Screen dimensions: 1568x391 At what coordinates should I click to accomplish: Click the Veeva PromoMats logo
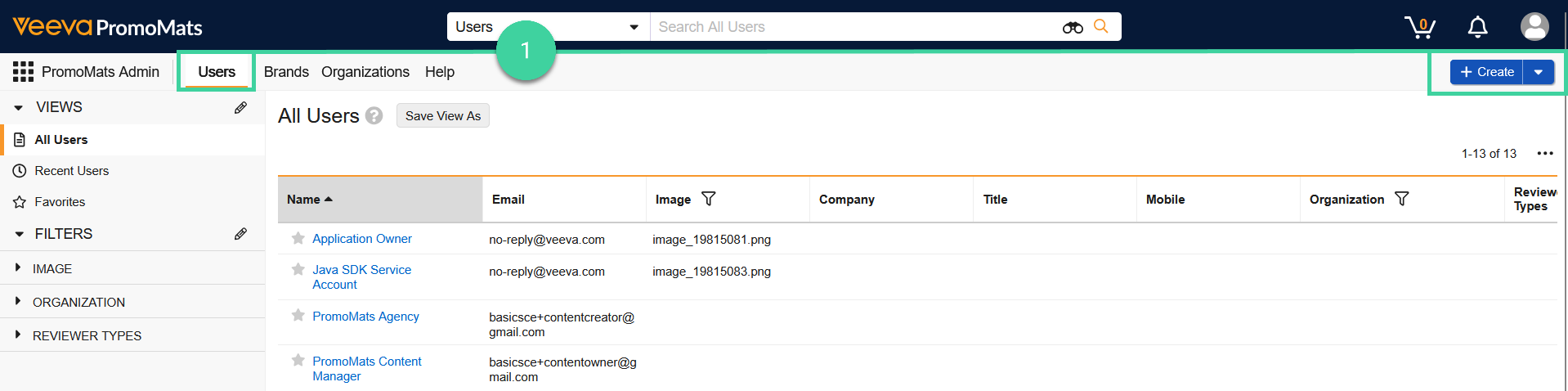tap(107, 27)
